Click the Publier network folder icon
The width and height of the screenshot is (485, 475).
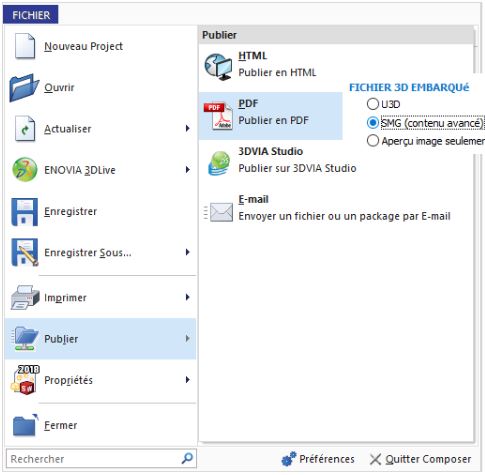click(25, 339)
